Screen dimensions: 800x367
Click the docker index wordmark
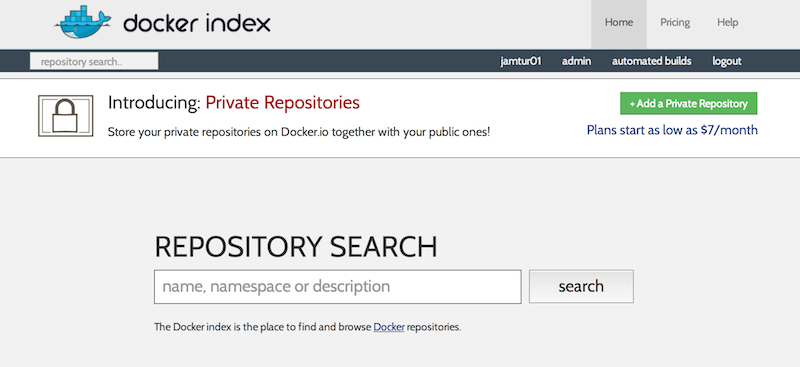pos(196,23)
